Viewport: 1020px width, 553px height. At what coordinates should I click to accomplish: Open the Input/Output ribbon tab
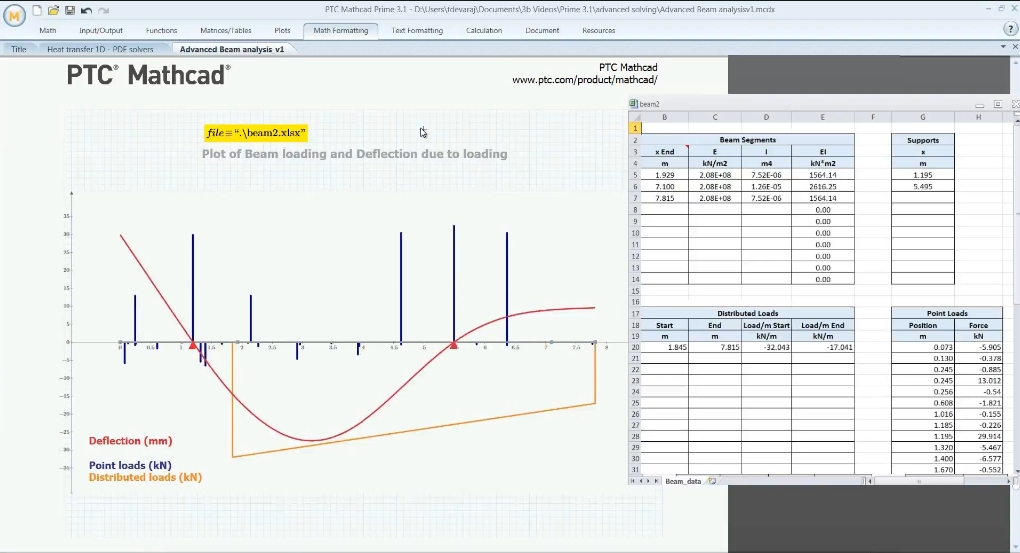pyautogui.click(x=101, y=31)
